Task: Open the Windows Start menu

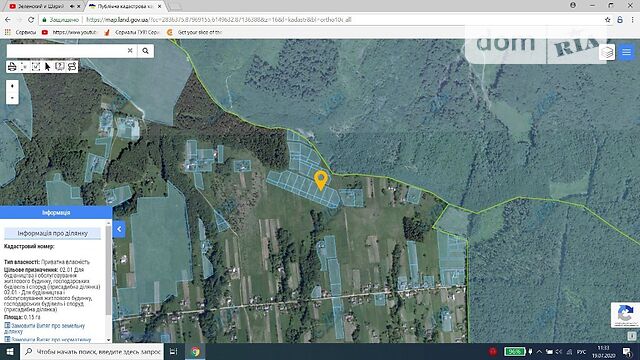Action: pyautogui.click(x=9, y=351)
